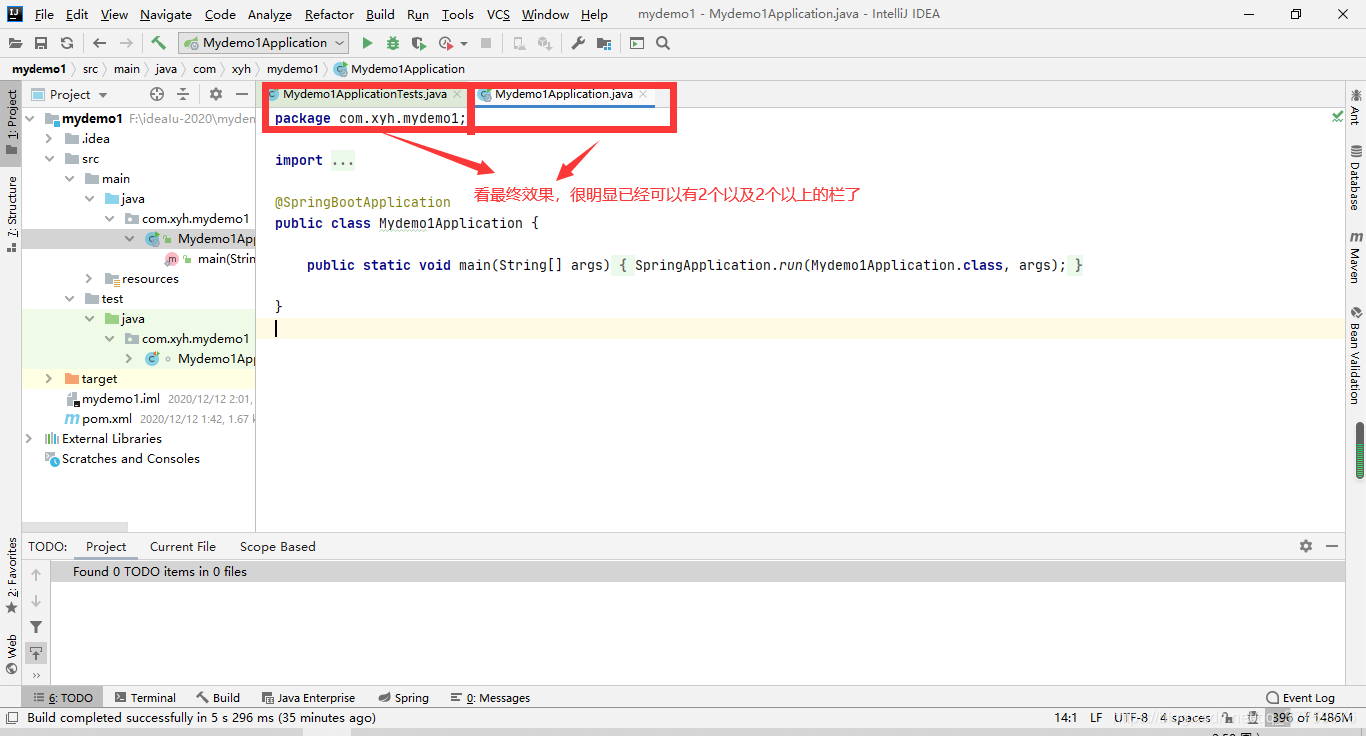Collapse the mydemo1 root project node

click(30, 119)
